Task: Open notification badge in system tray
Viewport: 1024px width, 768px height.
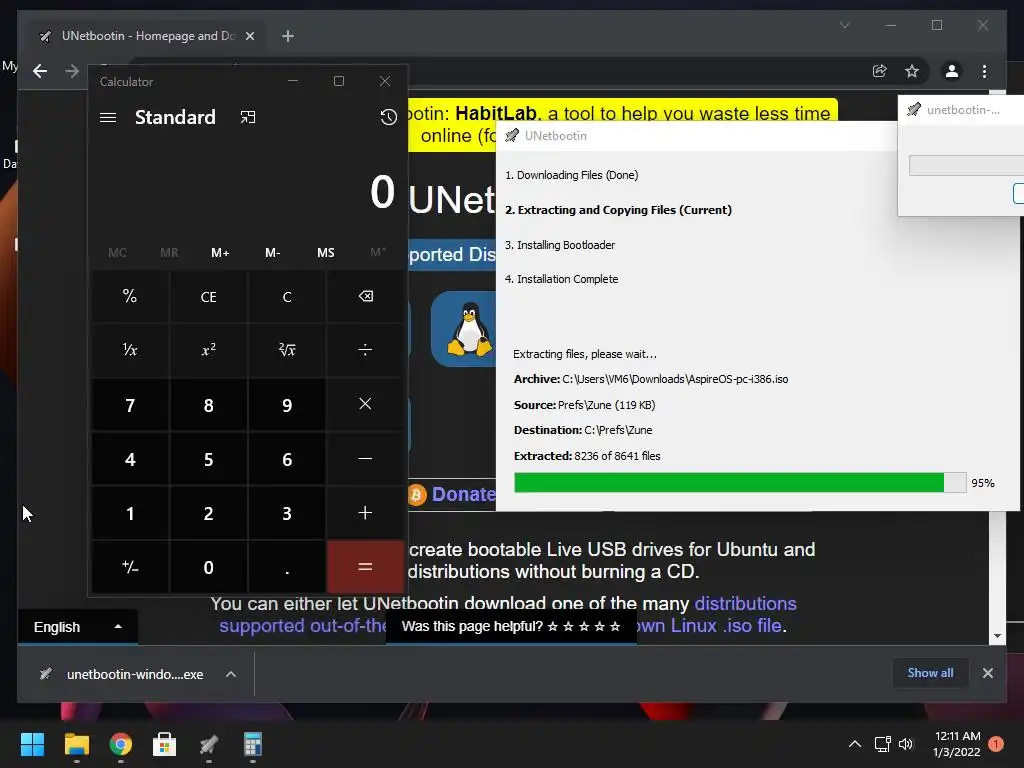Action: [996, 744]
